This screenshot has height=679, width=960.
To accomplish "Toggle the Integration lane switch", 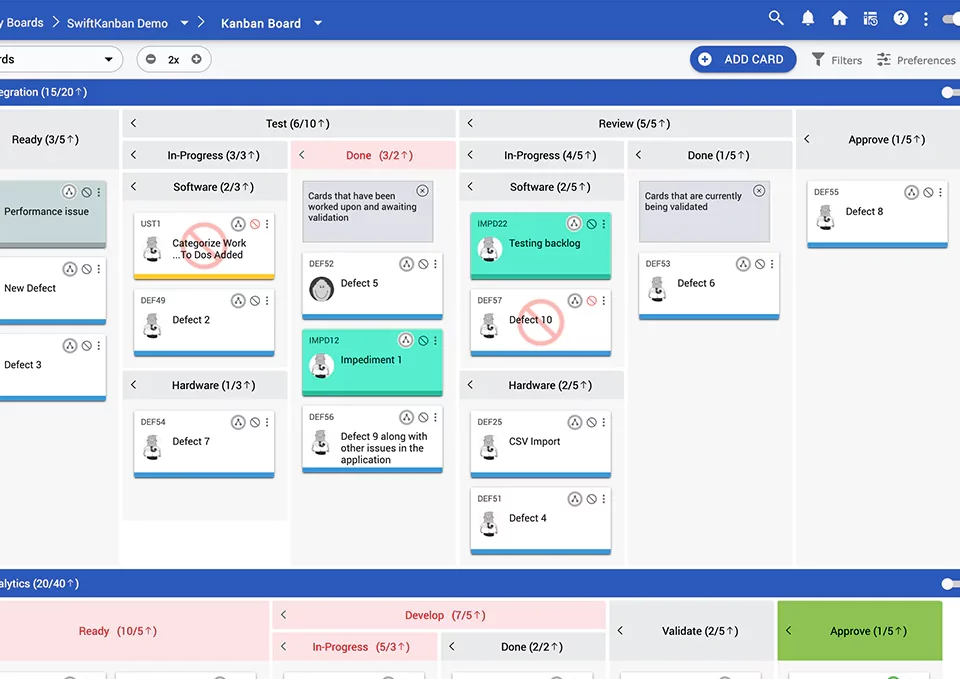I will [950, 92].
